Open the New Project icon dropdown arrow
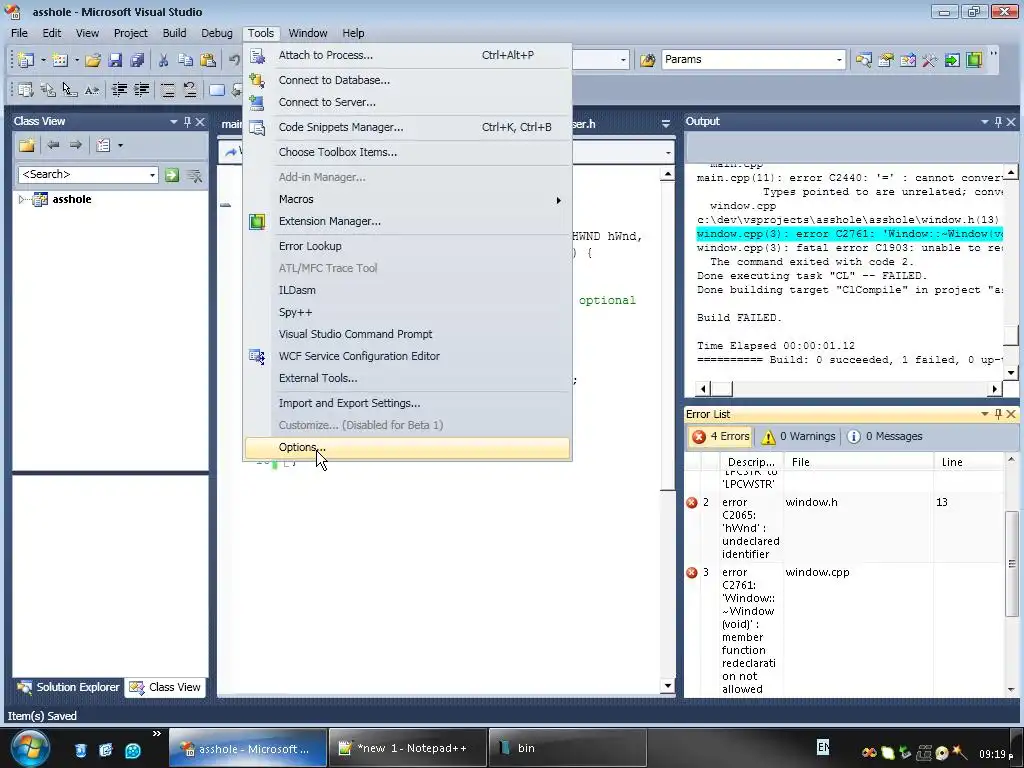 [43, 60]
